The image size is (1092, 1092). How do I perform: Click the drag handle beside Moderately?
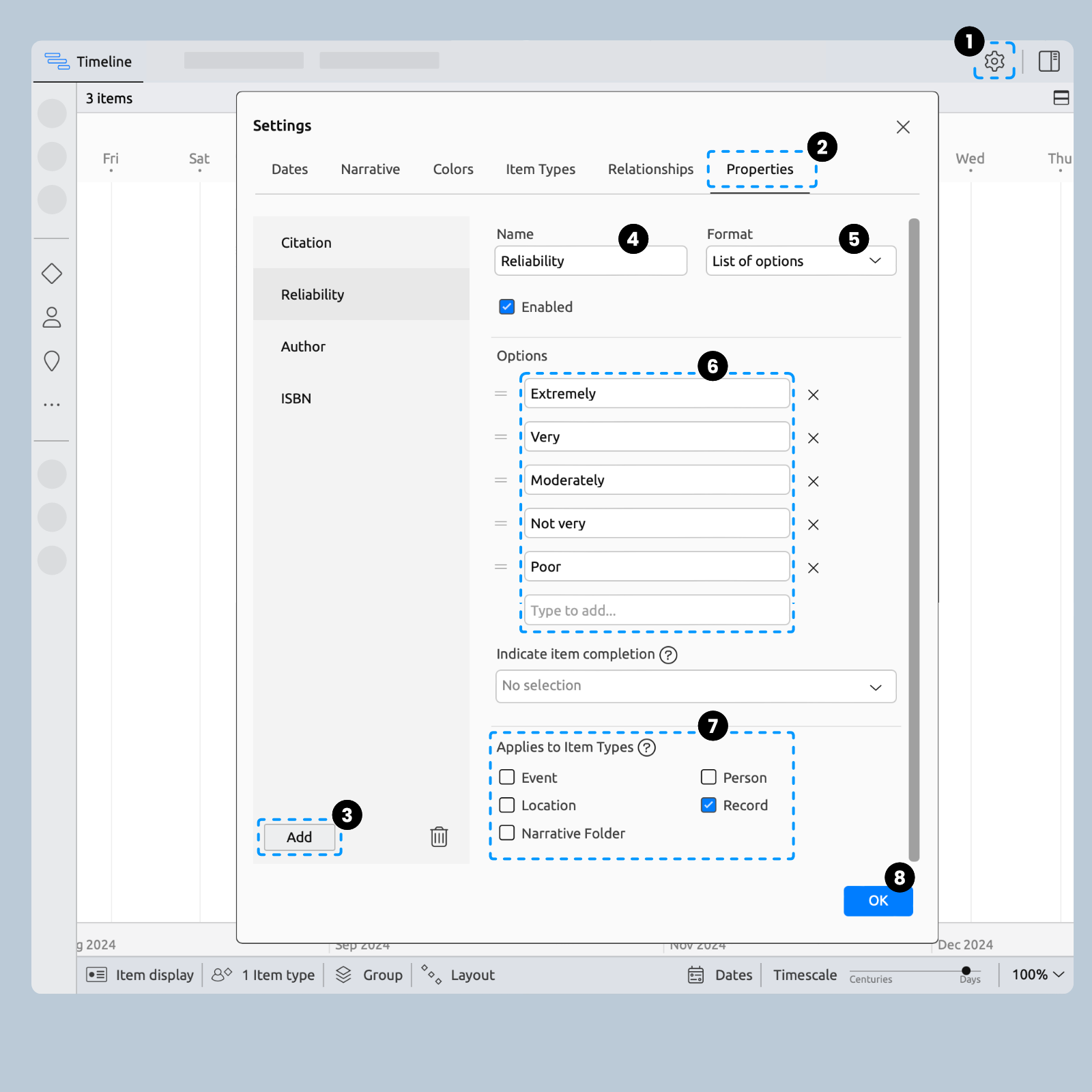501,480
